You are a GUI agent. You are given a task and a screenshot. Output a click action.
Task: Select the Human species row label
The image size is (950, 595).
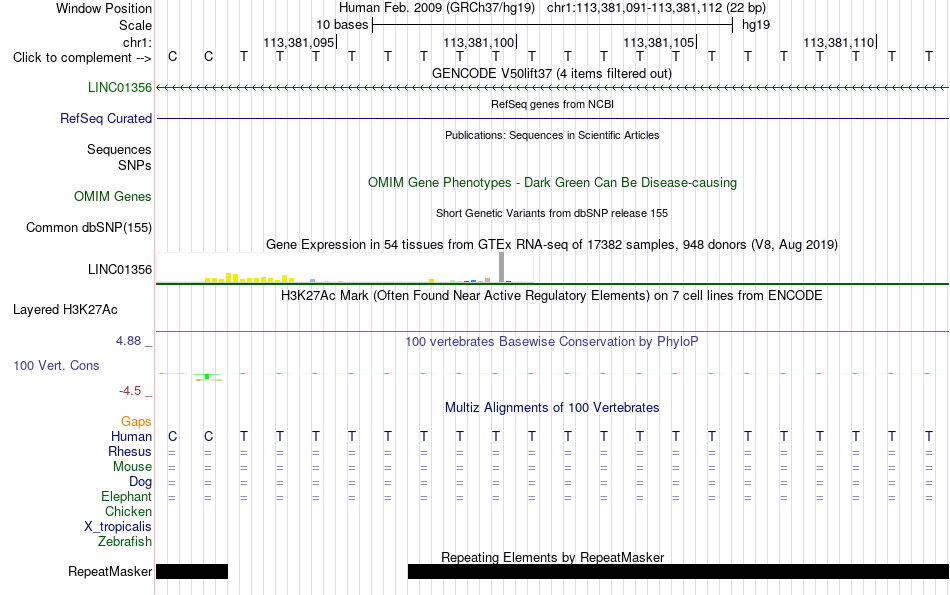click(131, 436)
